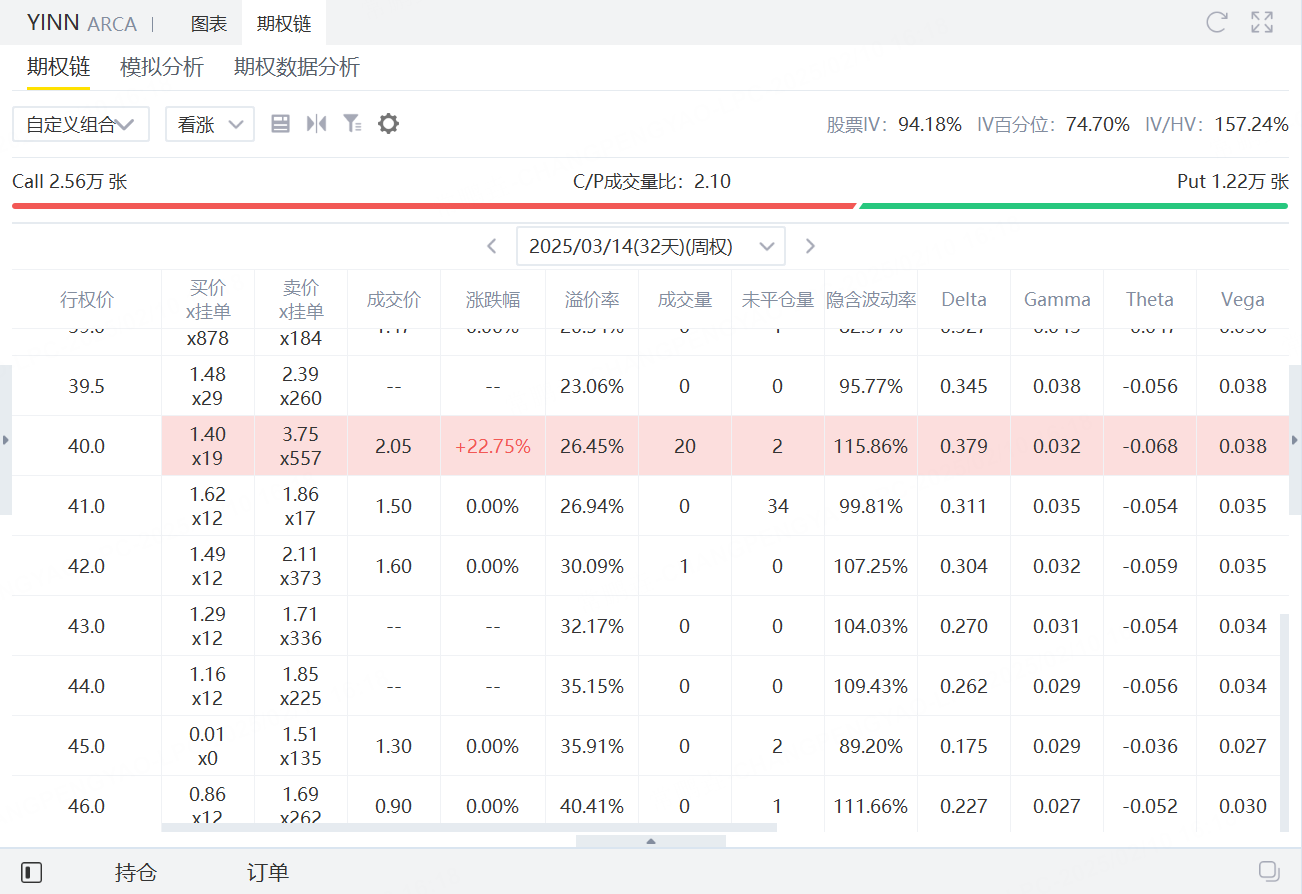This screenshot has width=1302, height=894.
Task: Go to next expiration date arrow
Action: (810, 246)
